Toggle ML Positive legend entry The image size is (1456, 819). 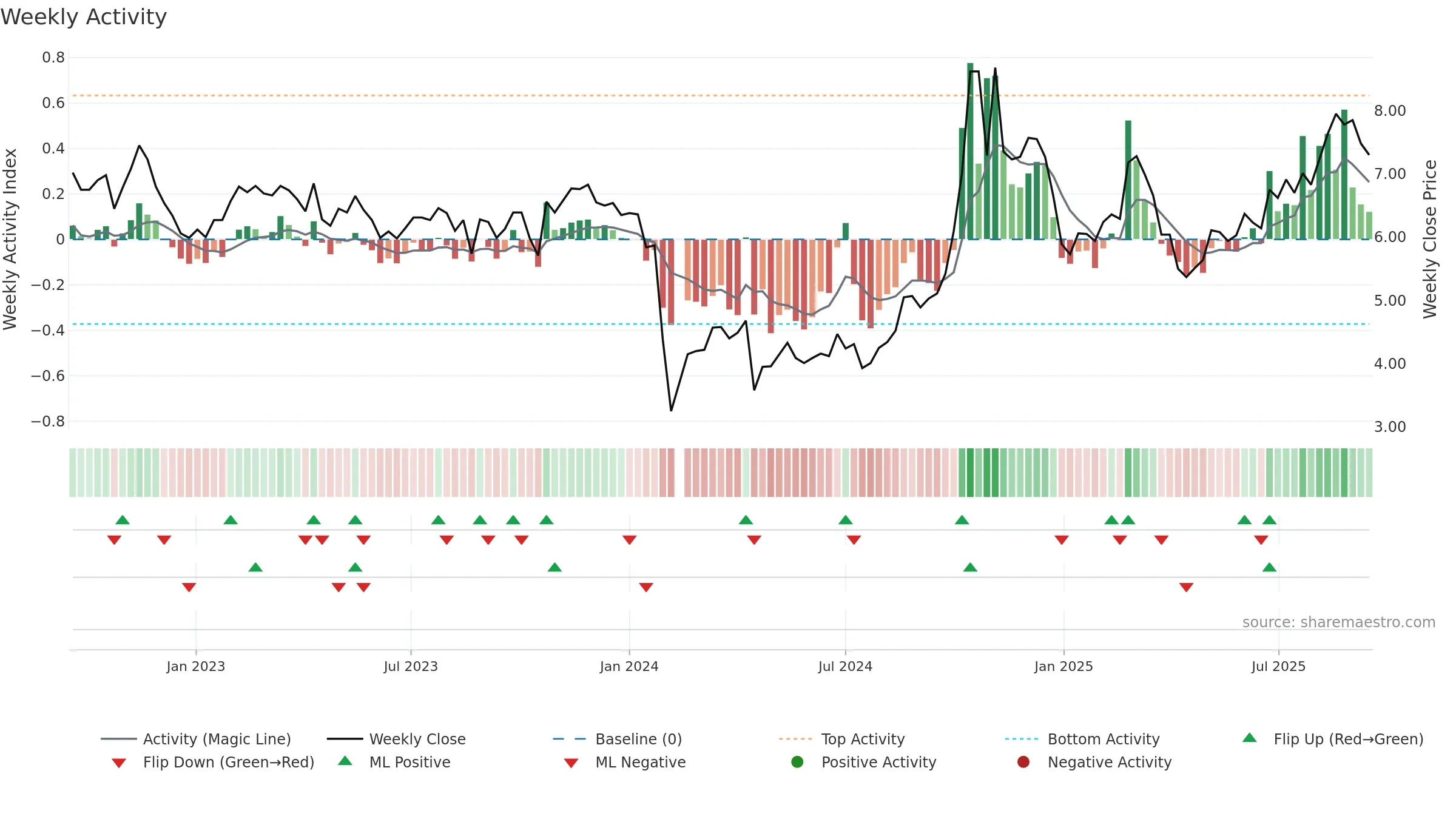[x=394, y=762]
